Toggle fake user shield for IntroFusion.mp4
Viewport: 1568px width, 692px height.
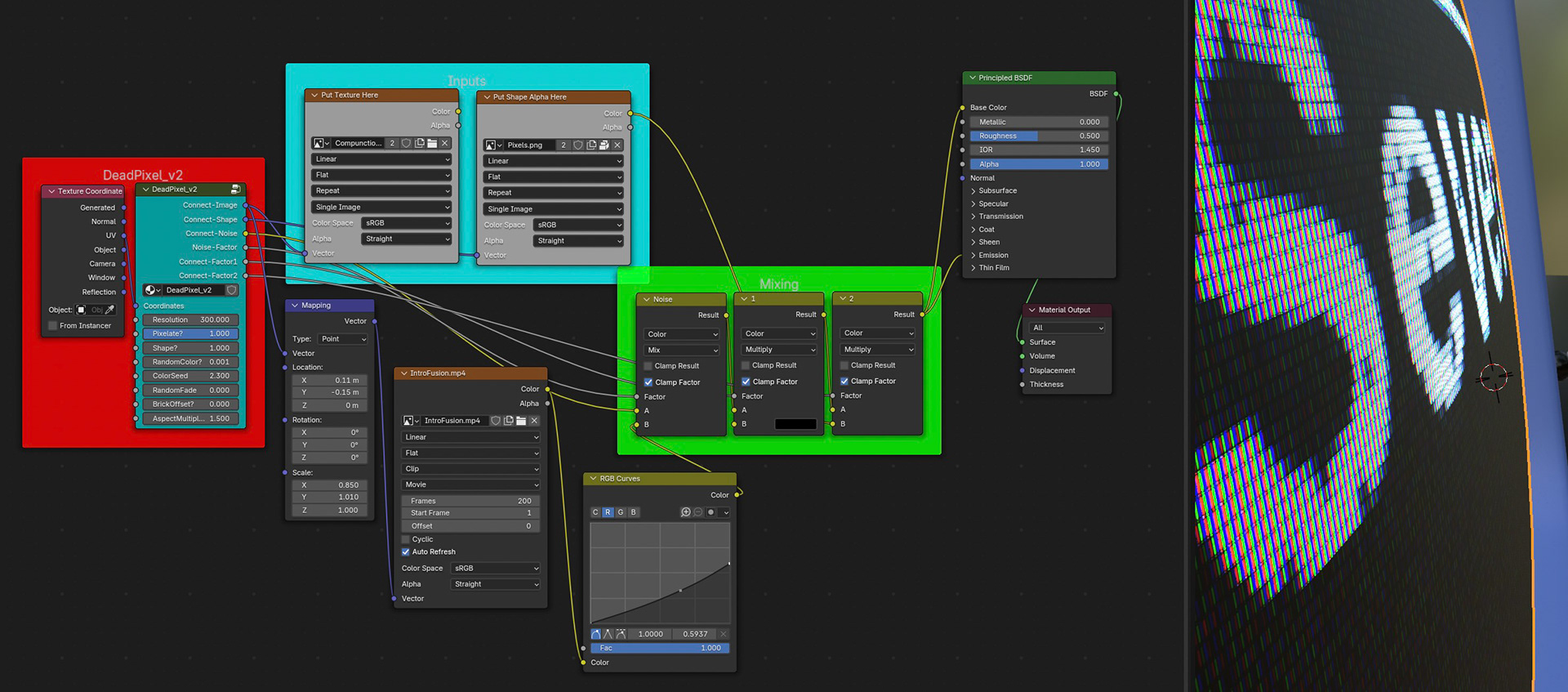(x=496, y=421)
